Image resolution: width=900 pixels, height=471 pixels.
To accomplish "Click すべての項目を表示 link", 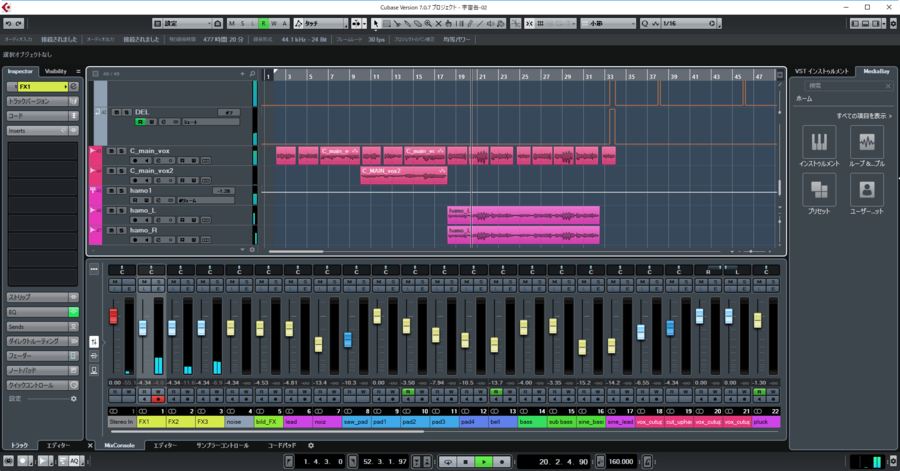I will click(864, 116).
